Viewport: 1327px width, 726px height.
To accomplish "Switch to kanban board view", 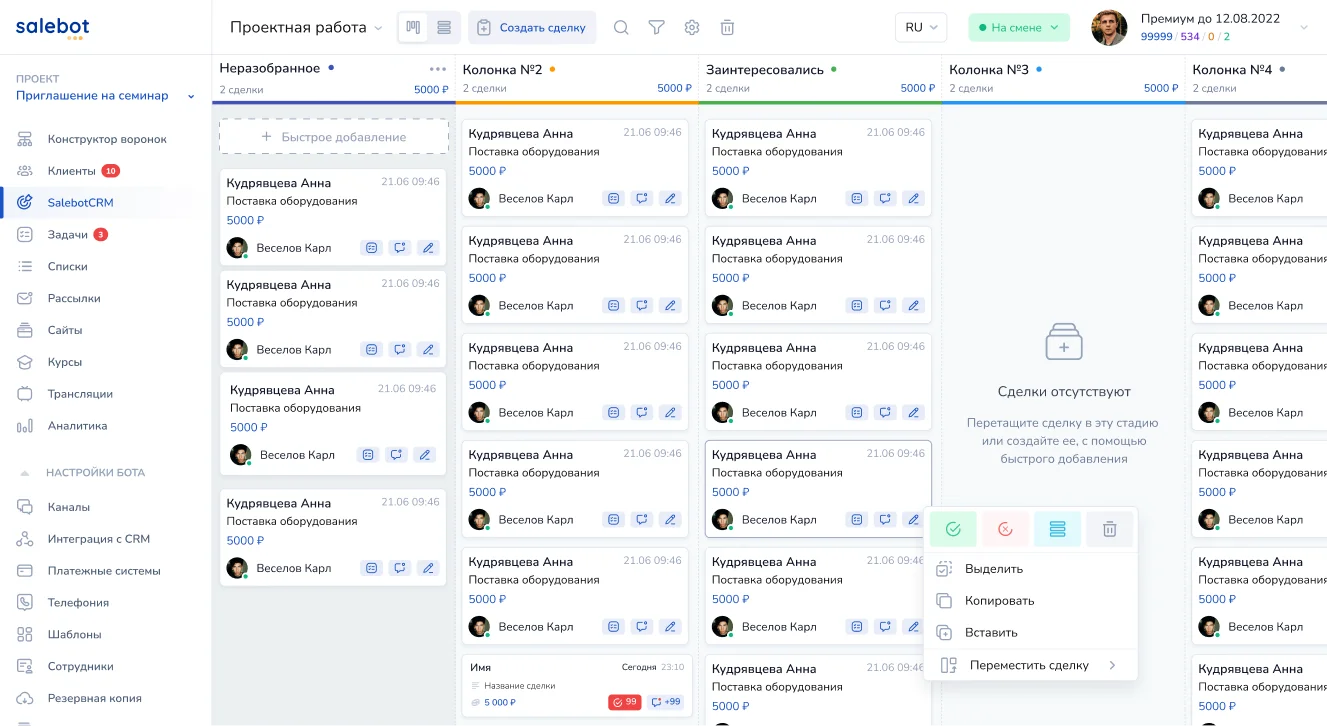I will click(413, 28).
